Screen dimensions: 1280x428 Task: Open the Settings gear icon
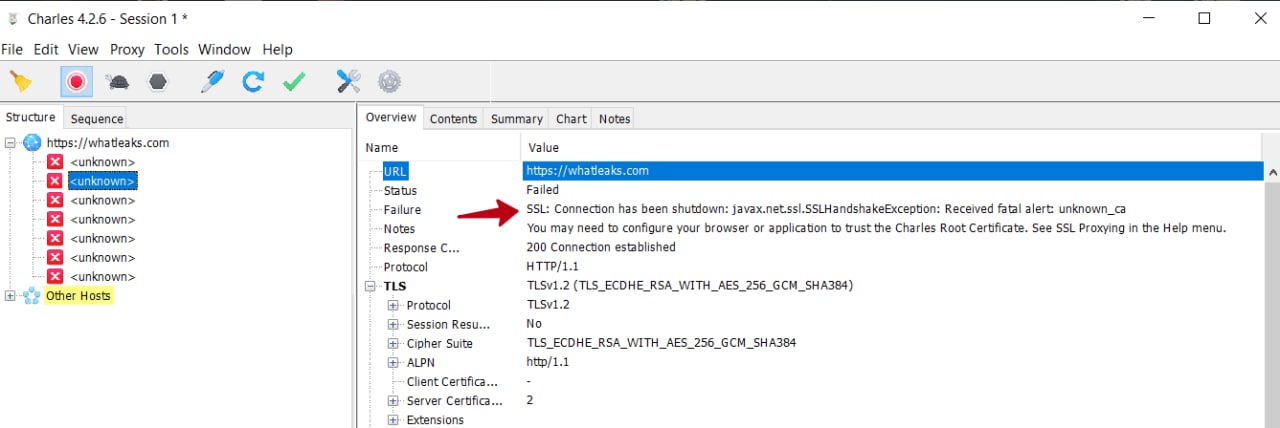[389, 82]
